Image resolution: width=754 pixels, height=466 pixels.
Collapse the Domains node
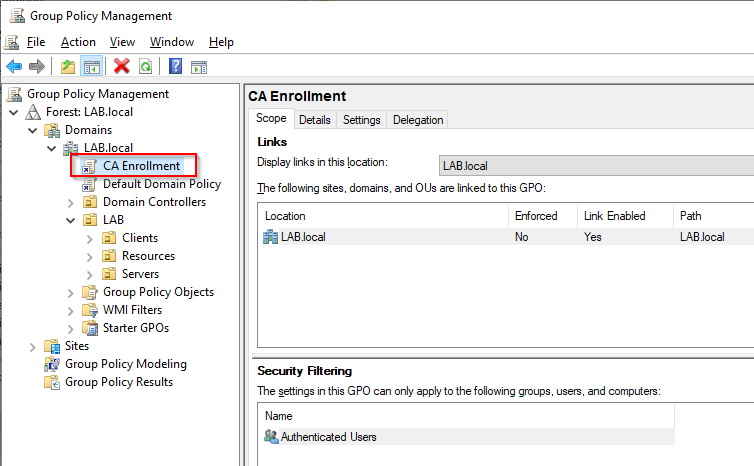click(x=32, y=130)
